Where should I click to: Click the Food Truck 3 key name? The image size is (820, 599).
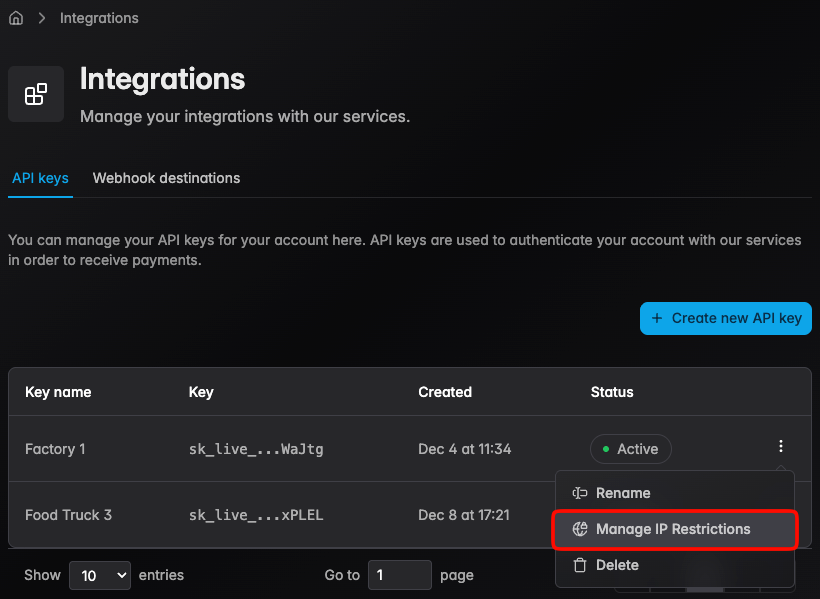(68, 515)
